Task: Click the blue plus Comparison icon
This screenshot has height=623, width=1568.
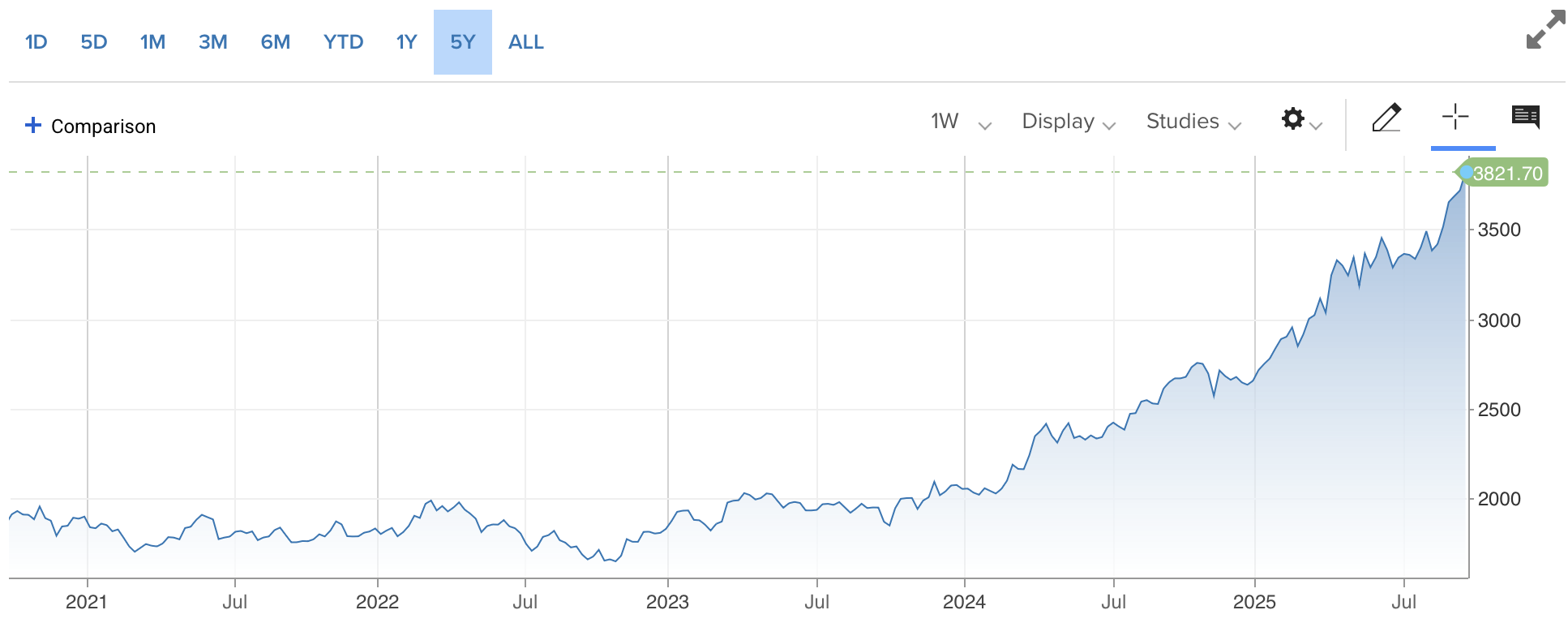Action: click(x=33, y=125)
